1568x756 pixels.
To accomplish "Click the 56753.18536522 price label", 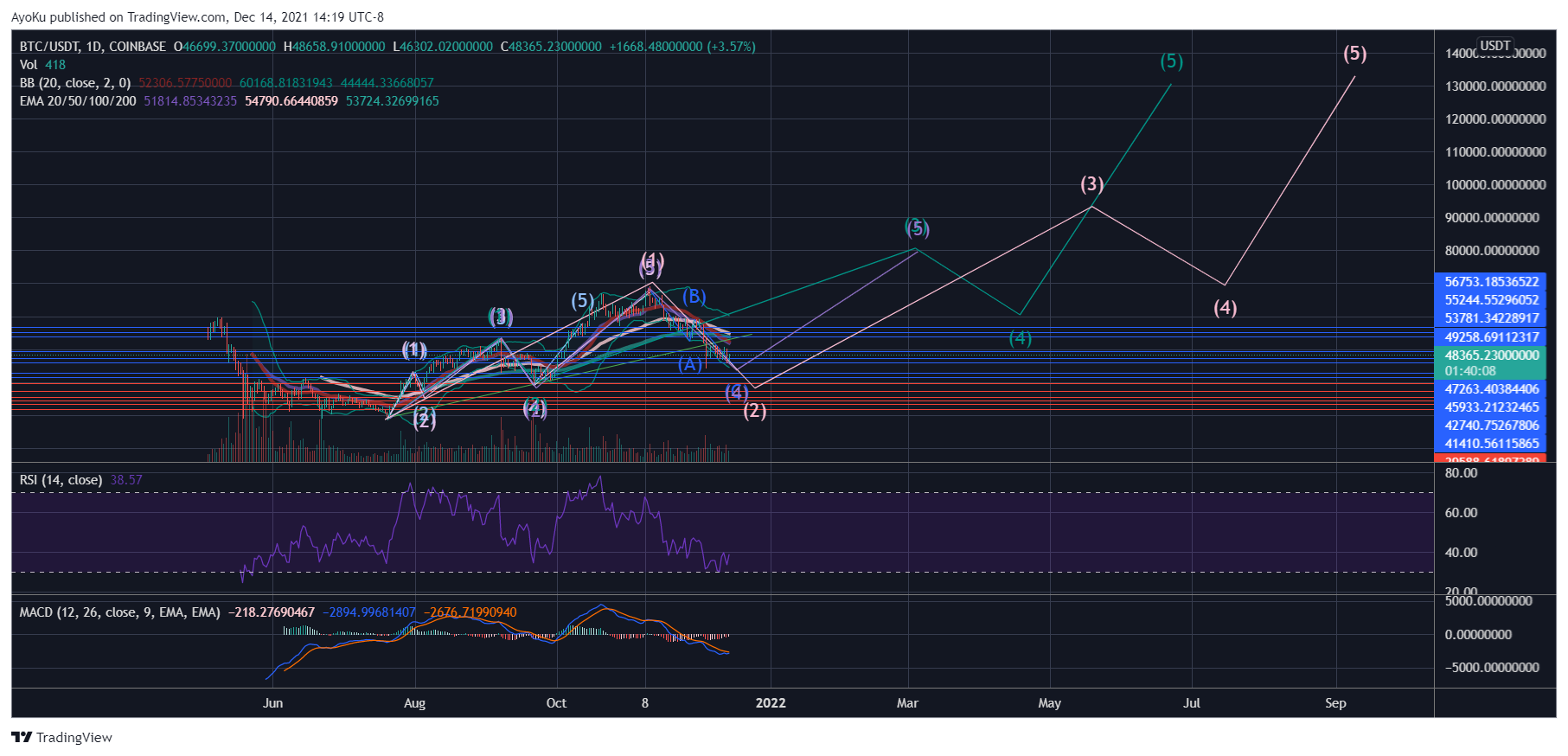I will point(1491,282).
